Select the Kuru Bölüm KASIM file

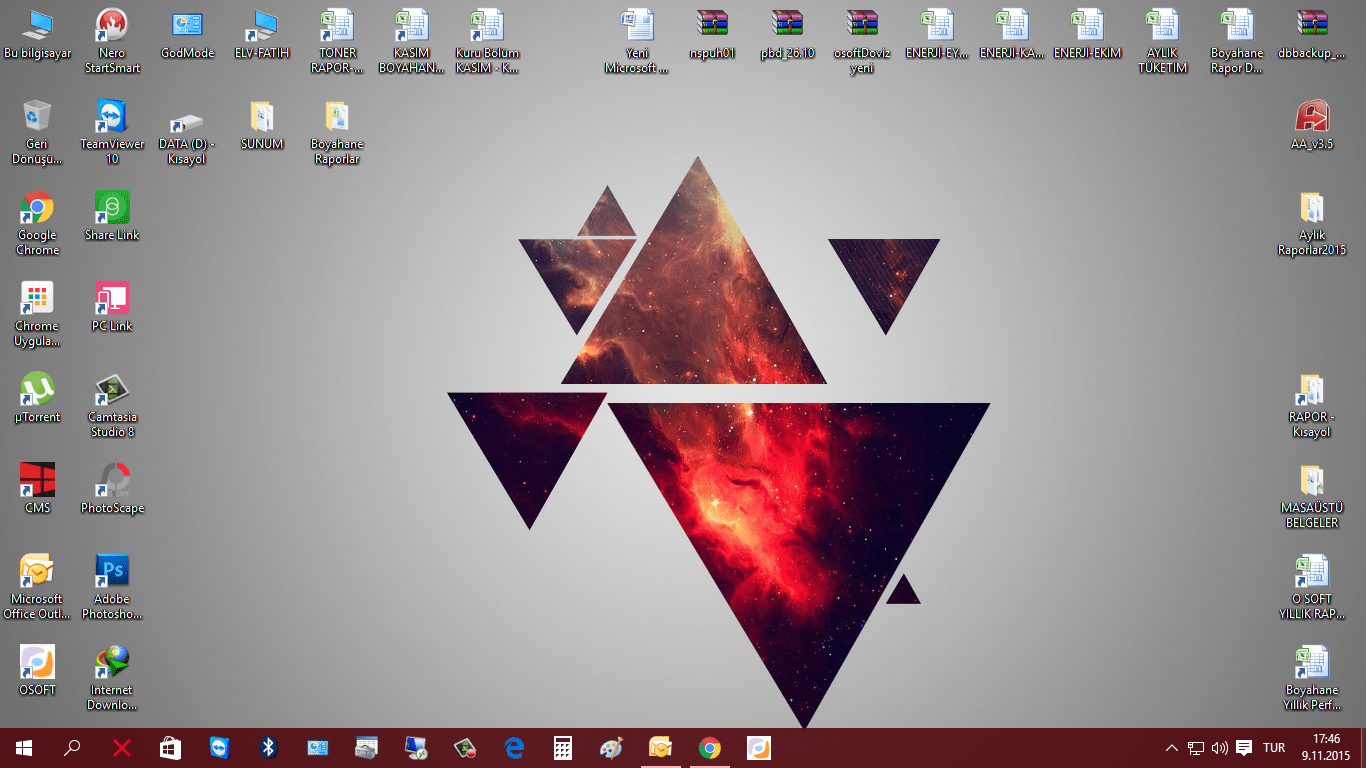(x=487, y=42)
